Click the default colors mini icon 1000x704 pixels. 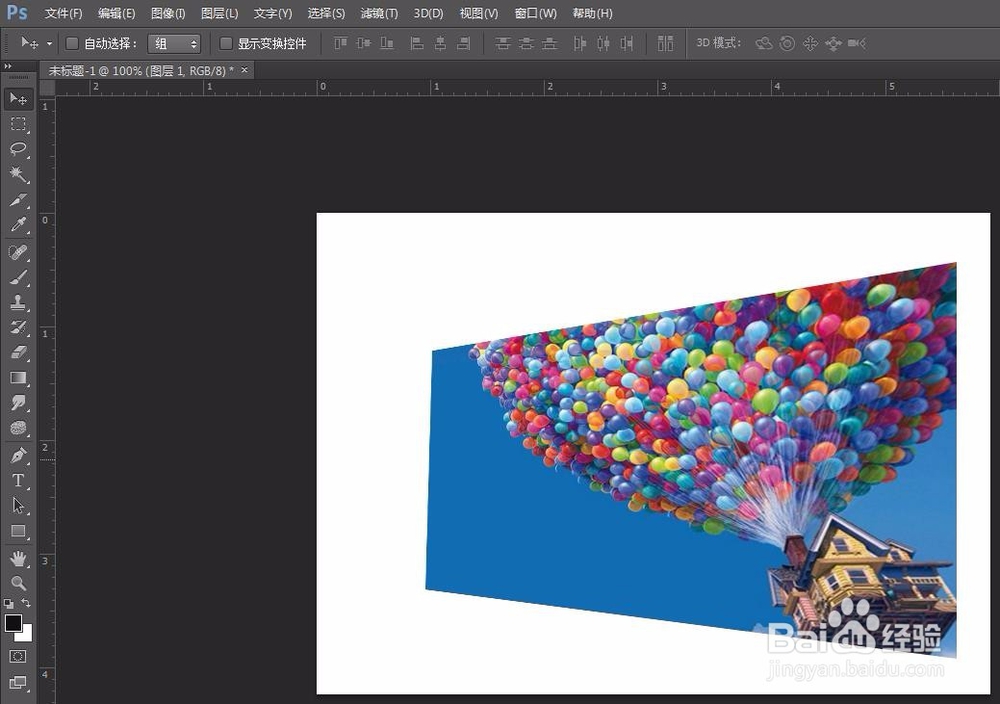click(8, 603)
